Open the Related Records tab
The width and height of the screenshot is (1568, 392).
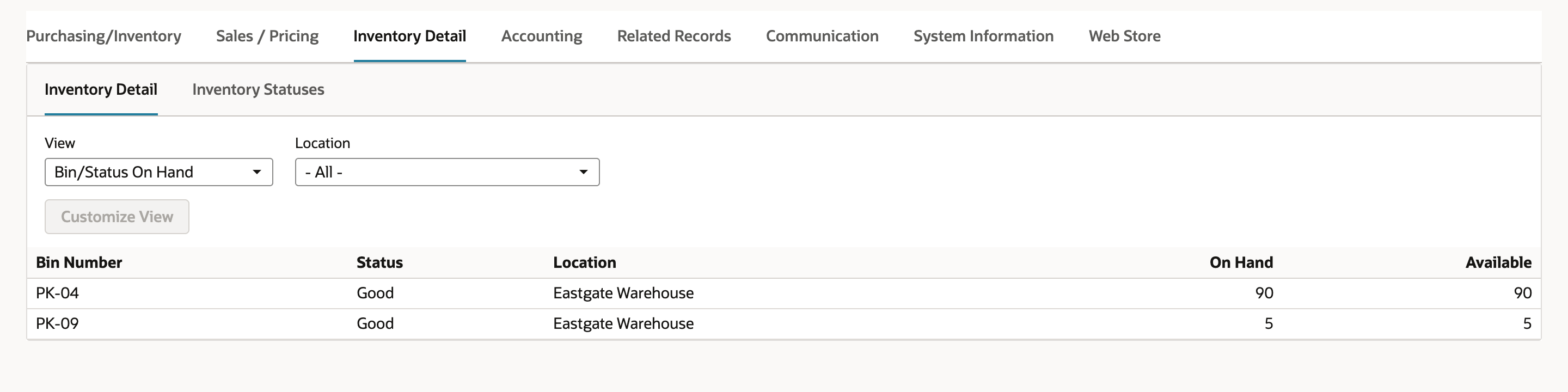click(674, 36)
